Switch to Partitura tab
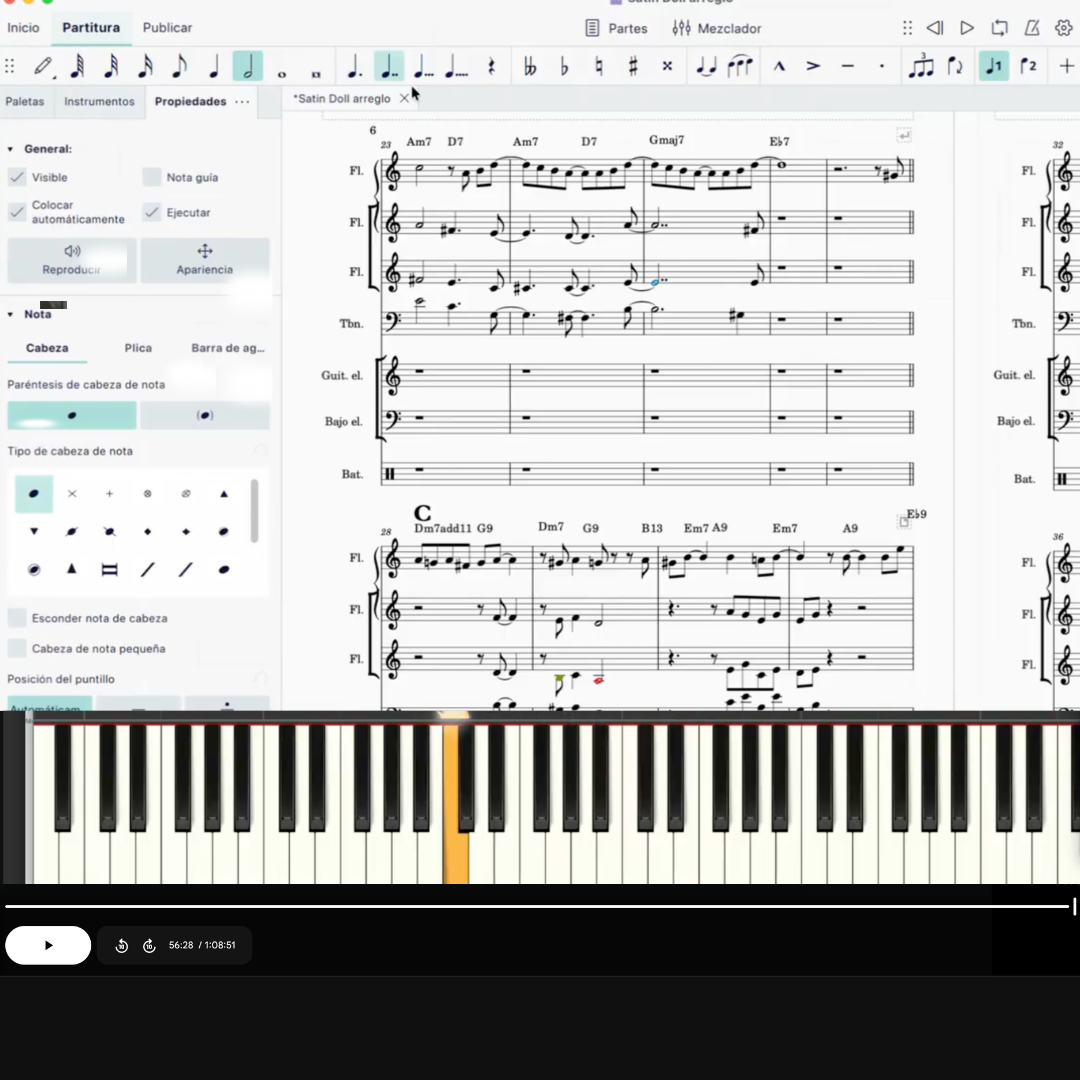Image resolution: width=1080 pixels, height=1080 pixels. click(91, 28)
